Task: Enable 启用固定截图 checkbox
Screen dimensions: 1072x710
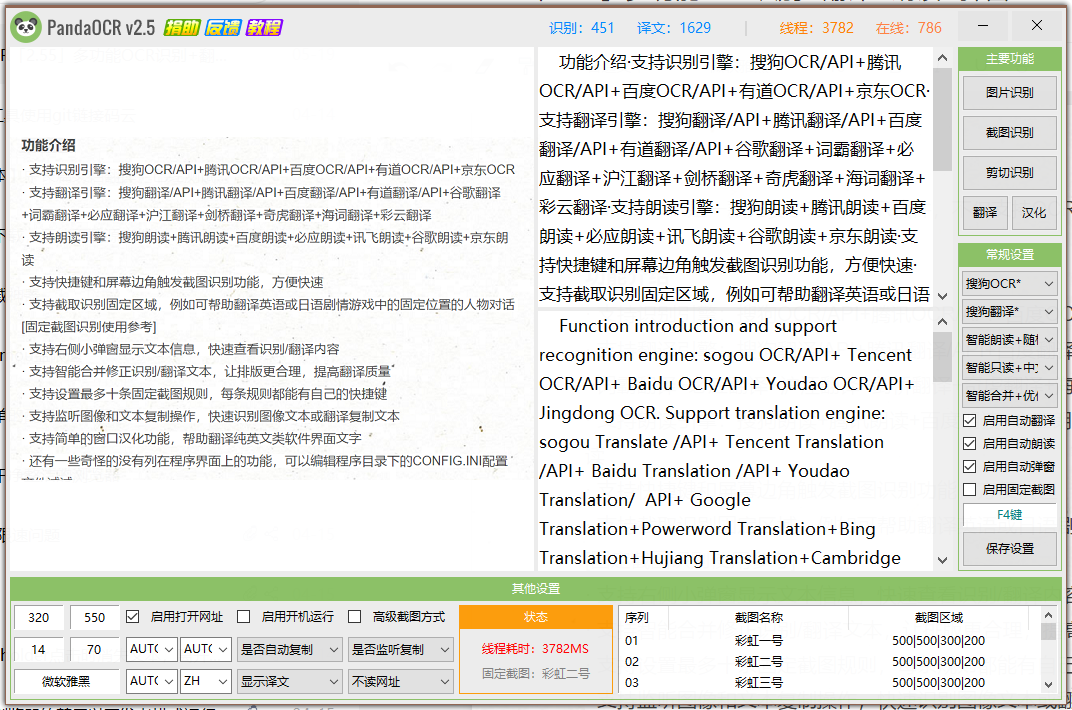Action: [x=969, y=489]
